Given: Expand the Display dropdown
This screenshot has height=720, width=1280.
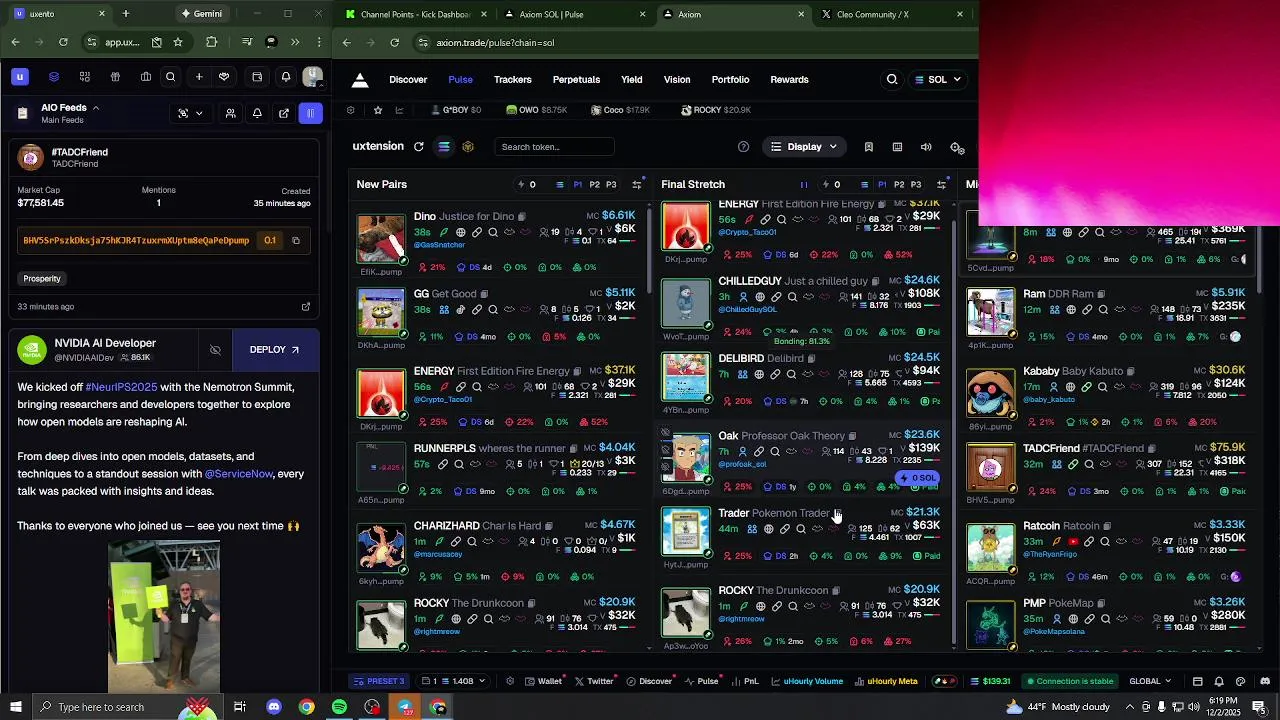Looking at the screenshot, I should [x=804, y=147].
